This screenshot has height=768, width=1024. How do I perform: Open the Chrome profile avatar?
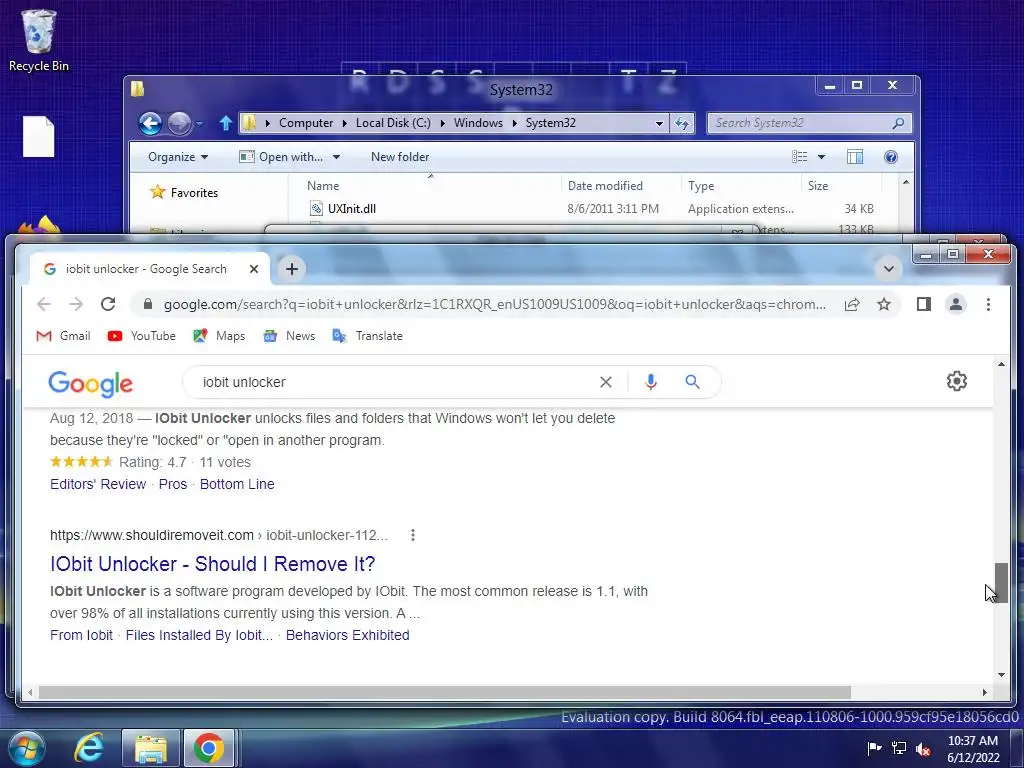[x=955, y=304]
